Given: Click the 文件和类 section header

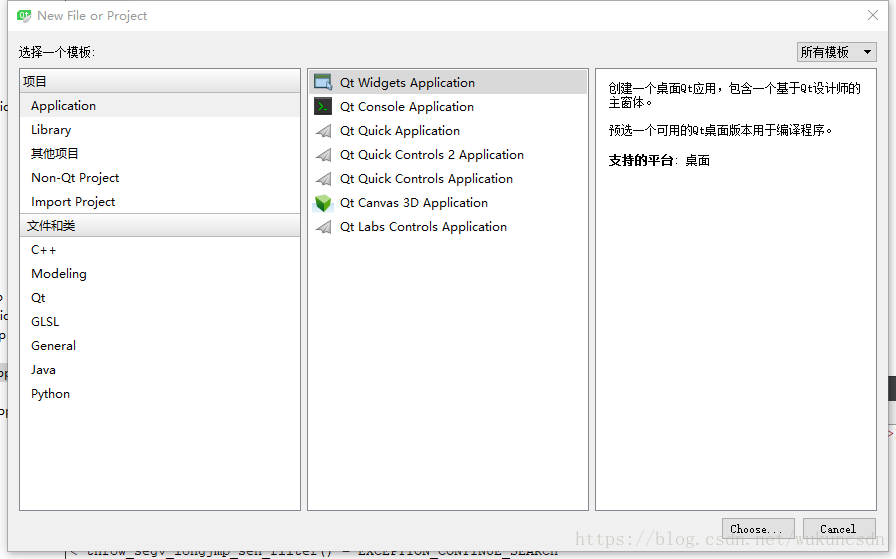Looking at the screenshot, I should [160, 226].
